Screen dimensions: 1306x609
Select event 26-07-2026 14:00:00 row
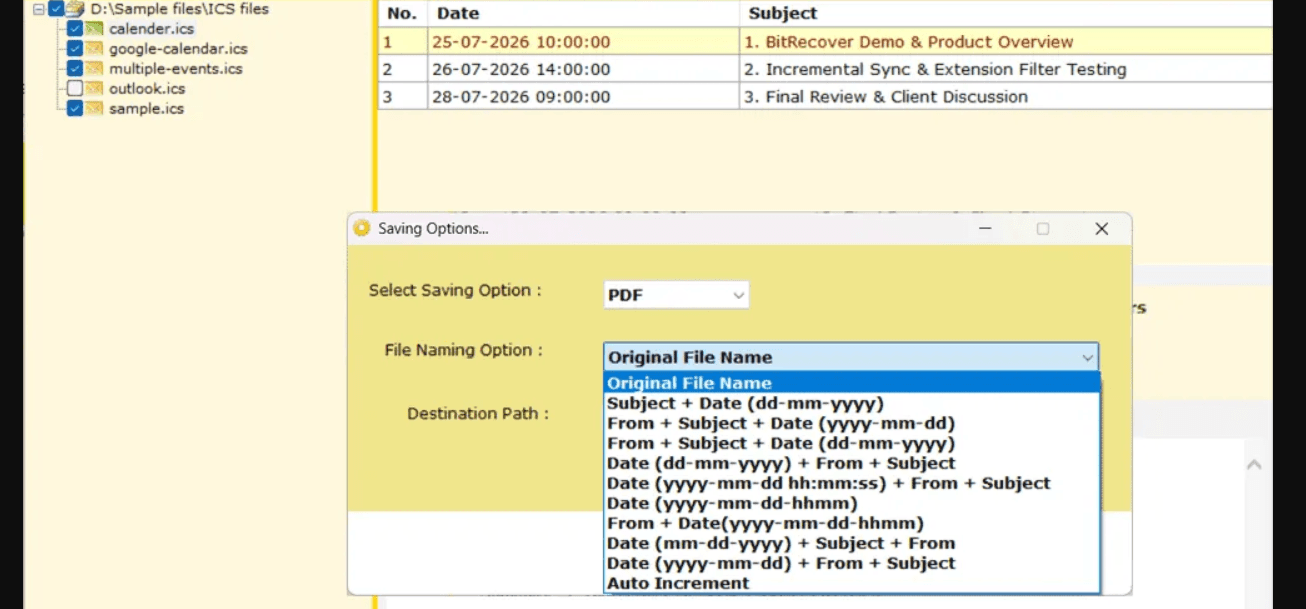(x=825, y=69)
